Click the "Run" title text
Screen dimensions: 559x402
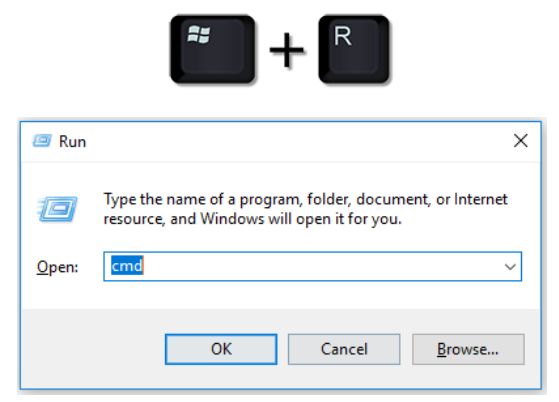[x=72, y=141]
